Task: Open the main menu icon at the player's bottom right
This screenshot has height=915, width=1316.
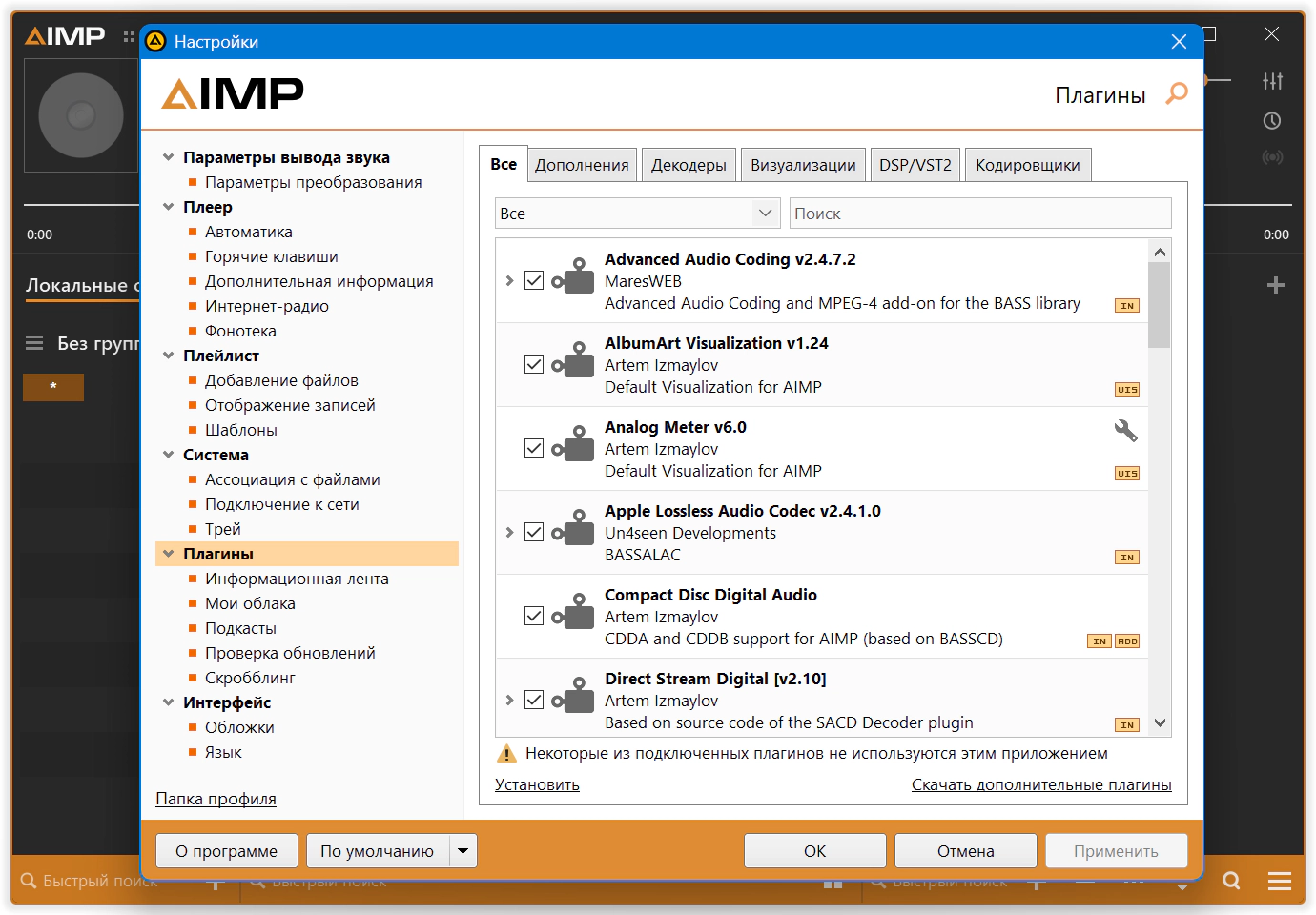Action: [1280, 881]
